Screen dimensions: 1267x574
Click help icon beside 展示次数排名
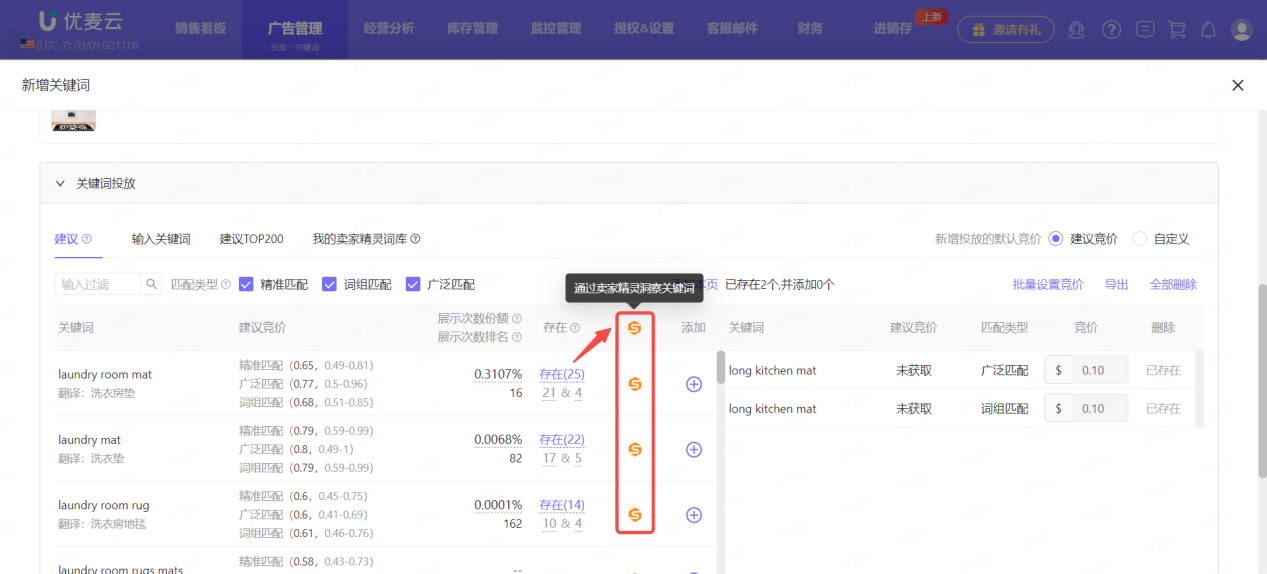517,337
